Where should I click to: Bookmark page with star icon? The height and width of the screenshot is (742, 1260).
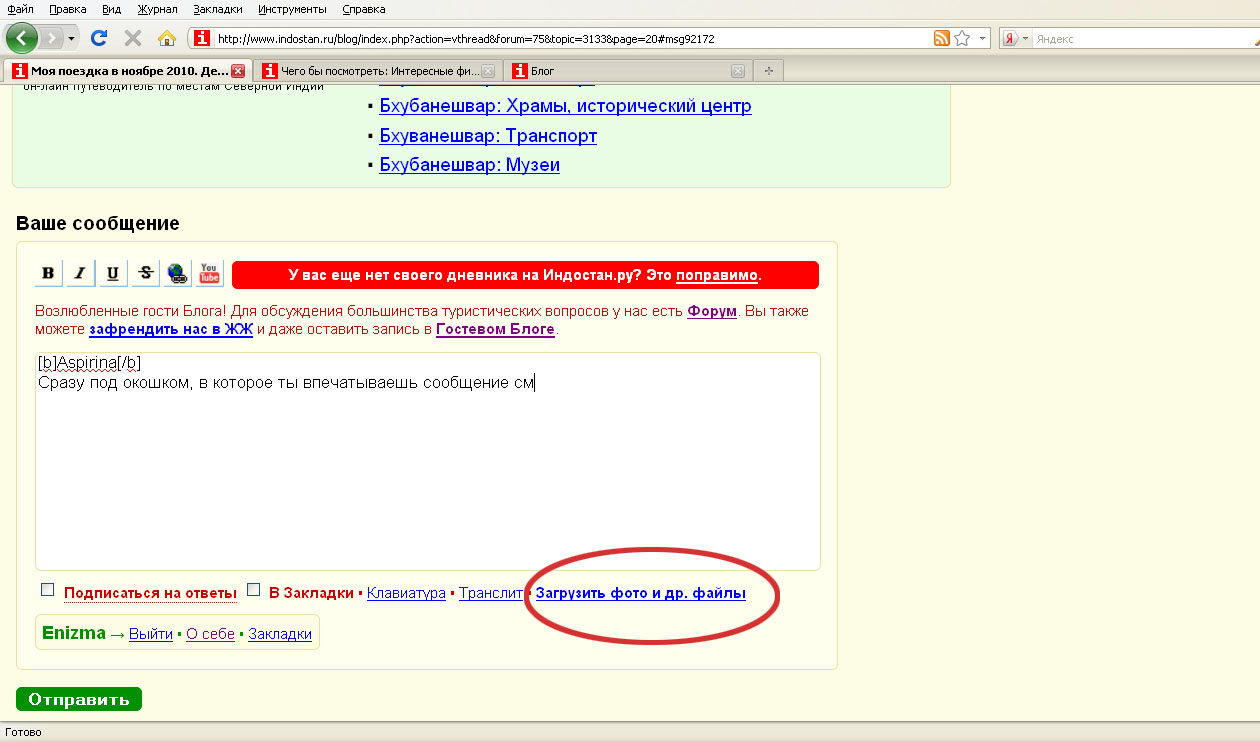coord(962,38)
